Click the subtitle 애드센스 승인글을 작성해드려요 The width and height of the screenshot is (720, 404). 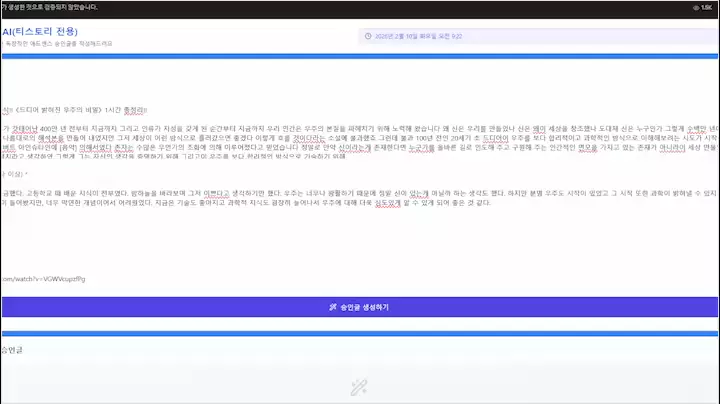57,44
